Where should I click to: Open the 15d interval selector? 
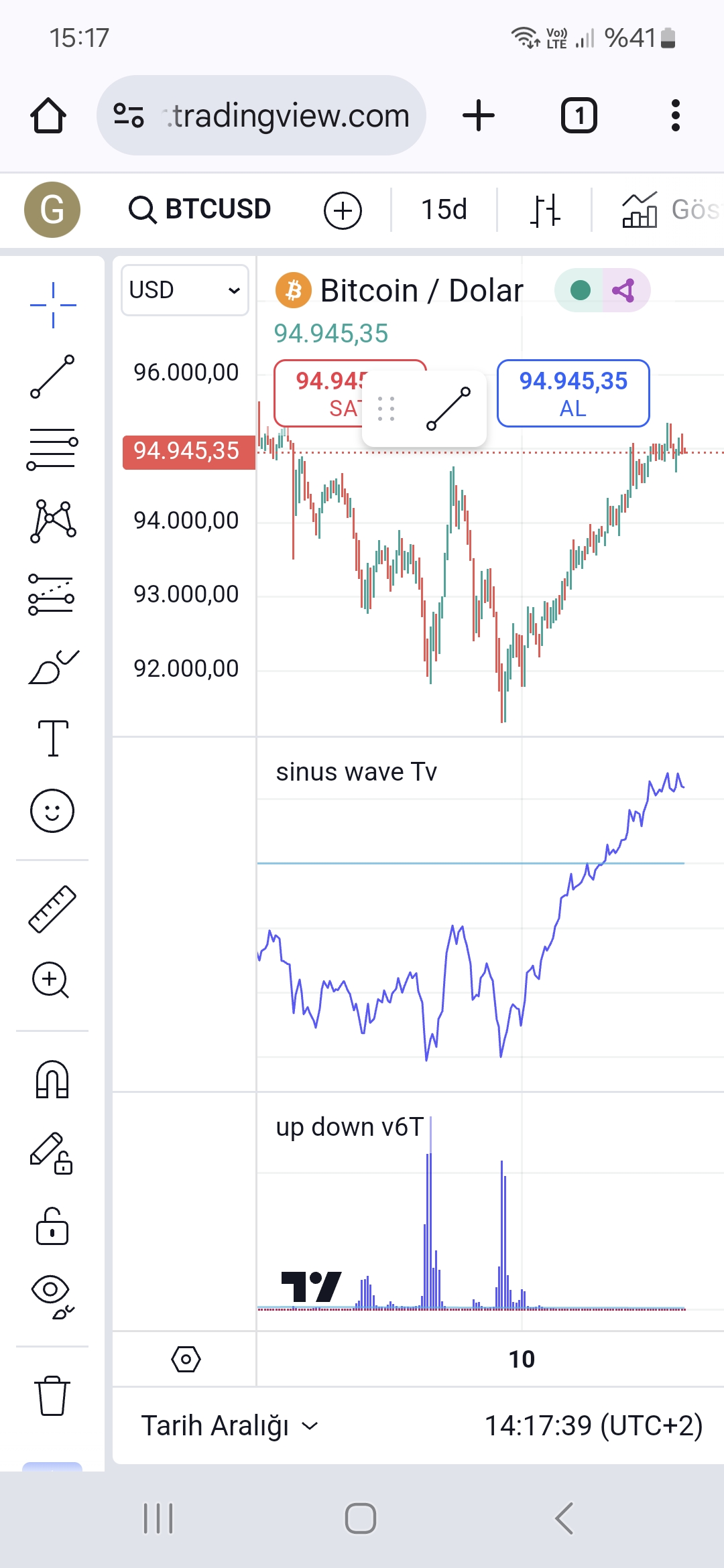pyautogui.click(x=444, y=210)
